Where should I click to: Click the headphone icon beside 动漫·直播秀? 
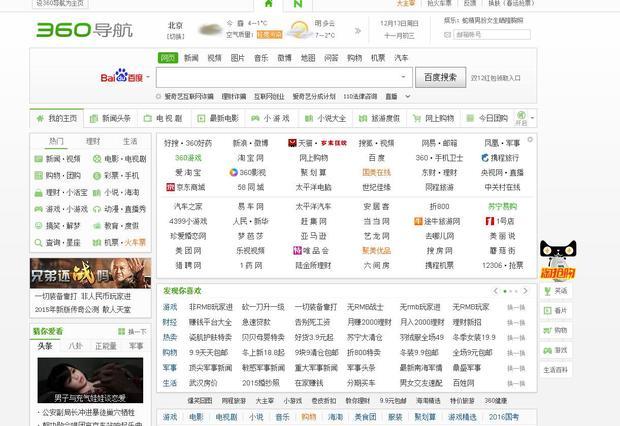[x=96, y=209]
